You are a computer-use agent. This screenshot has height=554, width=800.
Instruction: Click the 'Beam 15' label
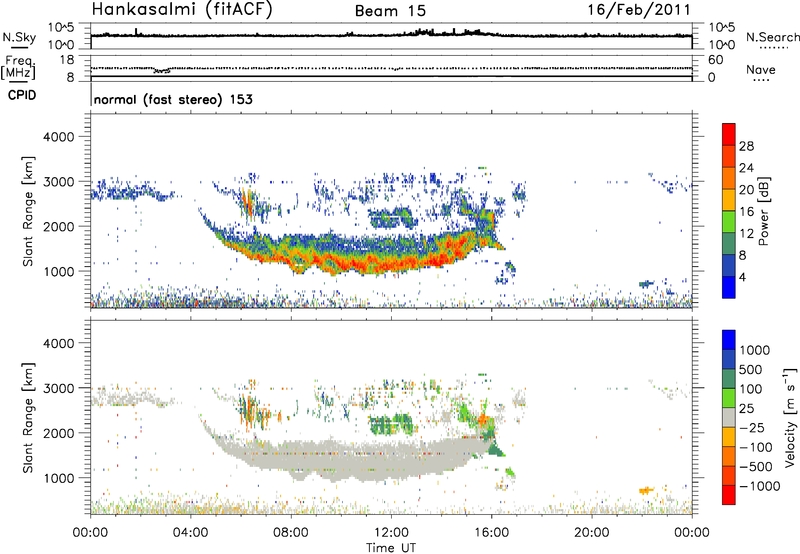point(390,11)
